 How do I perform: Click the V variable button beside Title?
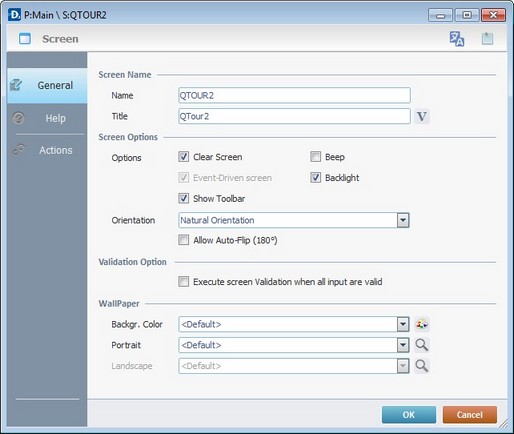pyautogui.click(x=422, y=116)
